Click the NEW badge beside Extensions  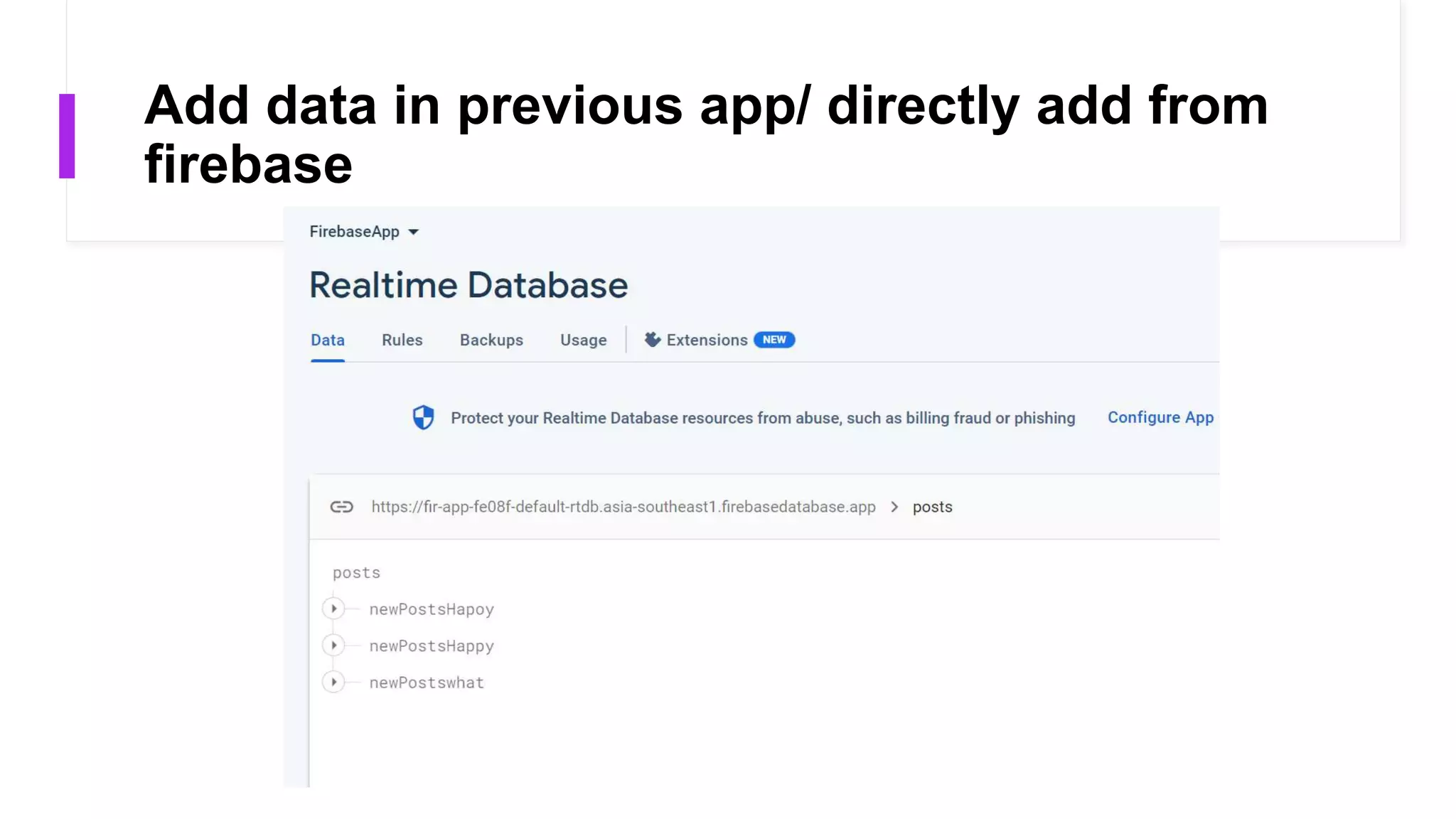[x=774, y=340]
